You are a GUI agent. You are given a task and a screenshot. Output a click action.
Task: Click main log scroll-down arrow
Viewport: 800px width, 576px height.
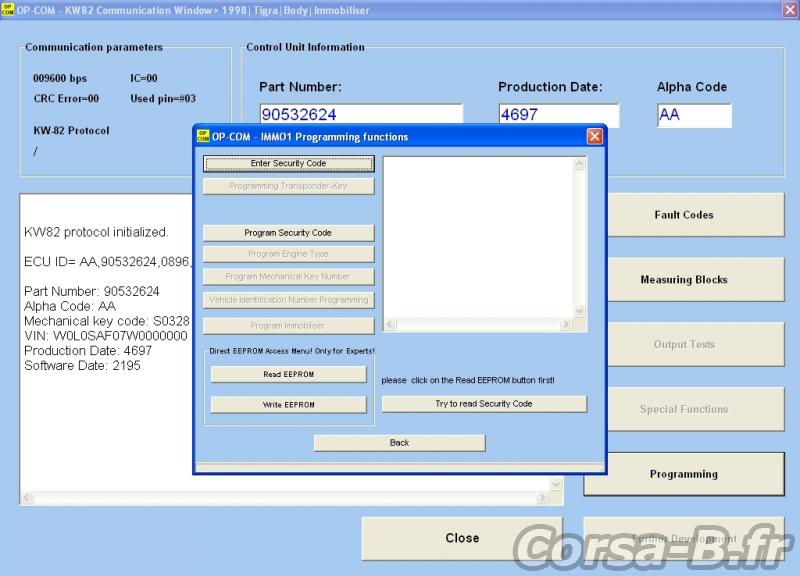pos(556,485)
